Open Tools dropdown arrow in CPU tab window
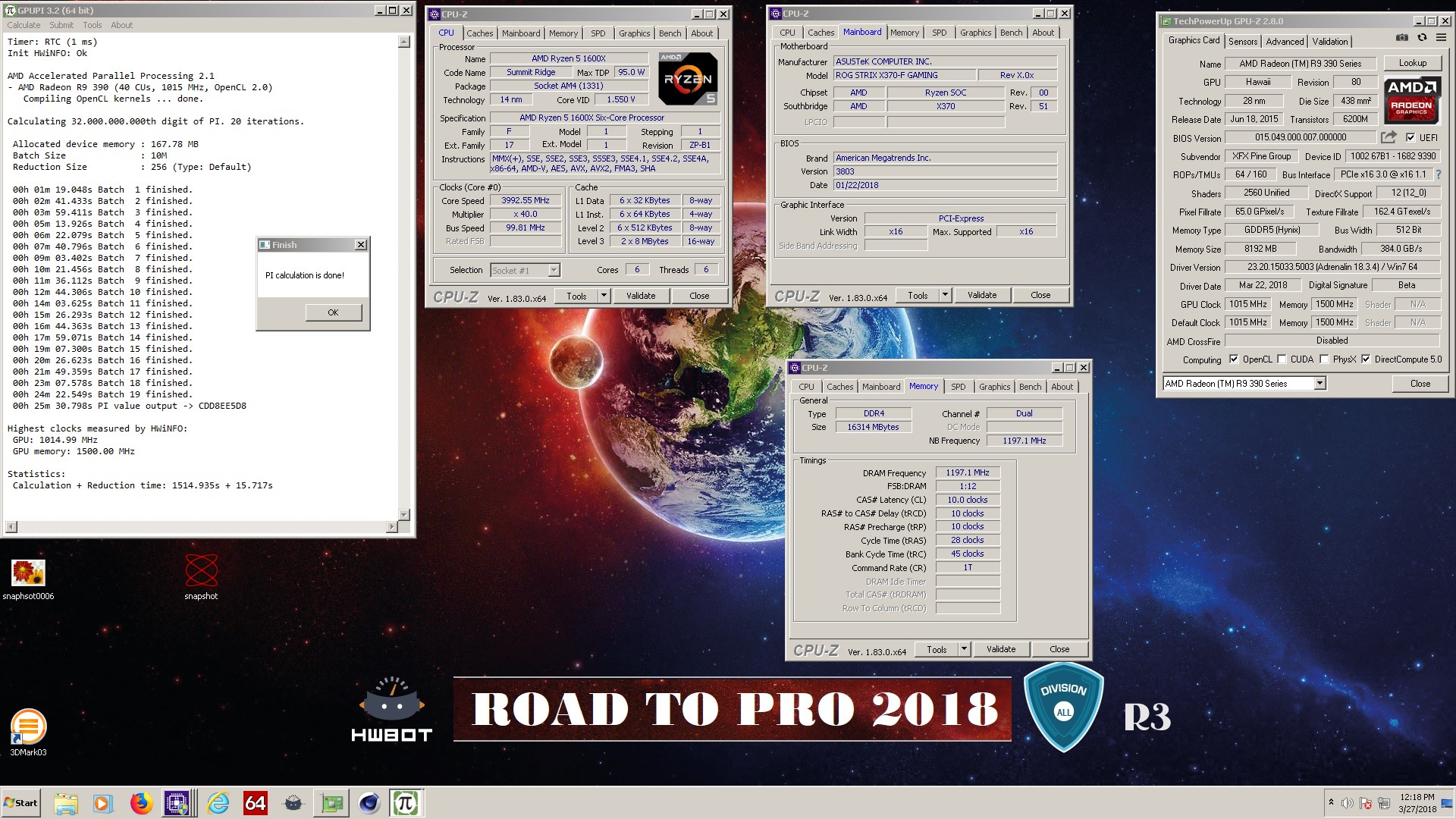Viewport: 1456px width, 819px height. tap(604, 296)
